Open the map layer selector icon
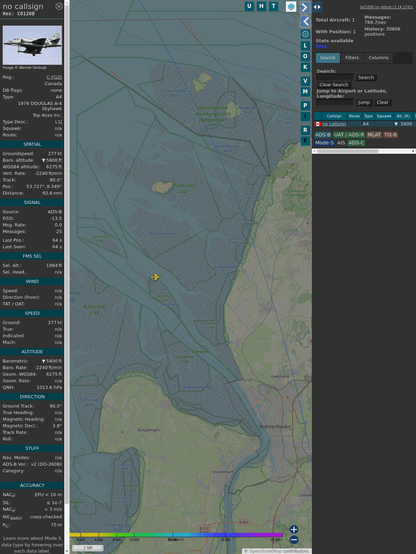Image resolution: width=416 pixels, height=554 pixels. pos(291,7)
